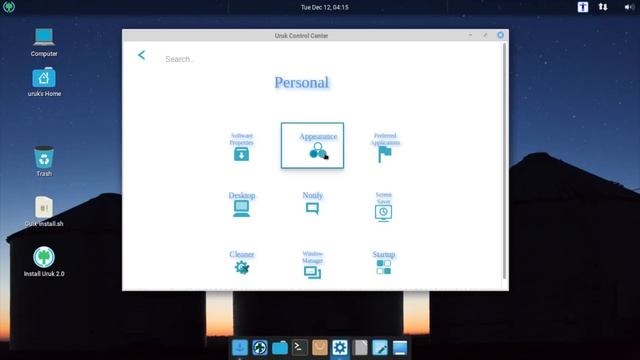640x360 pixels.
Task: Open the download icon in dock
Action: coord(240,348)
